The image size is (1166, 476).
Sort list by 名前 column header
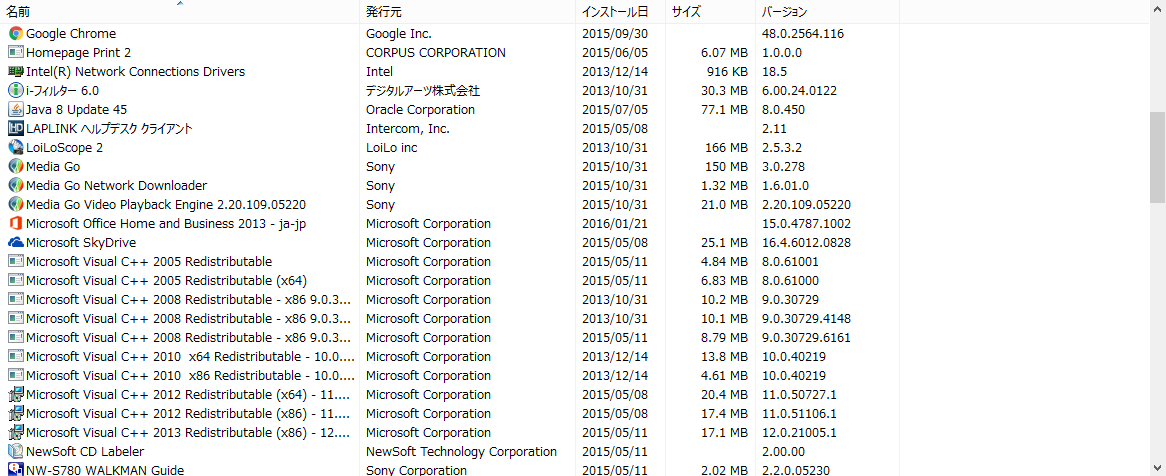tap(20, 12)
